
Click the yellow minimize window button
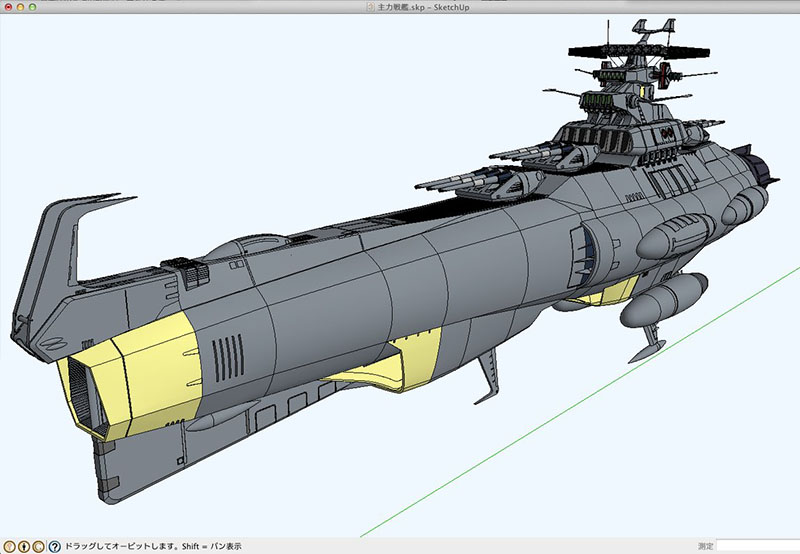pos(20,7)
